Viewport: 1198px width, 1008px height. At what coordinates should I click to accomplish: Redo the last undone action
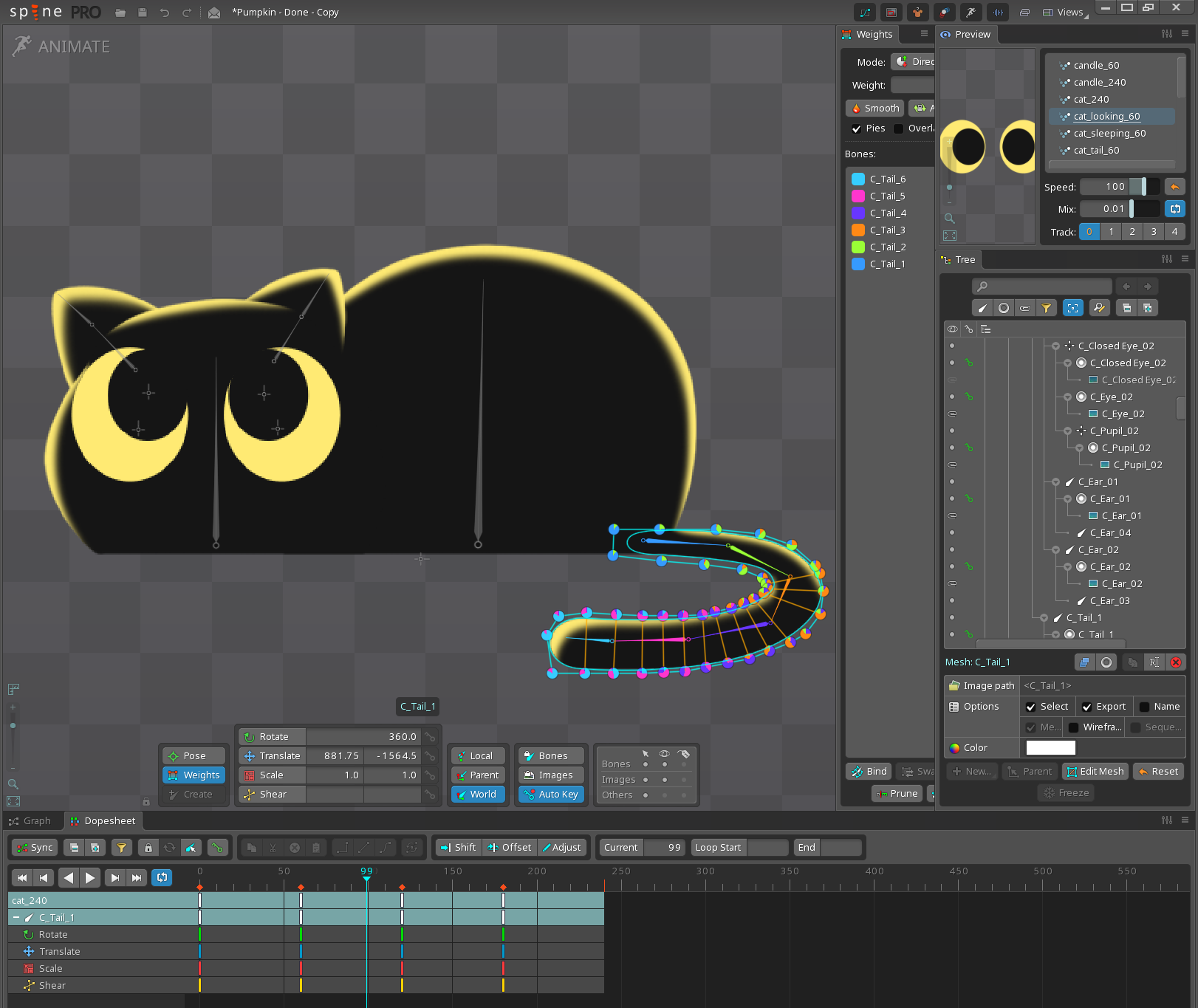[x=187, y=12]
